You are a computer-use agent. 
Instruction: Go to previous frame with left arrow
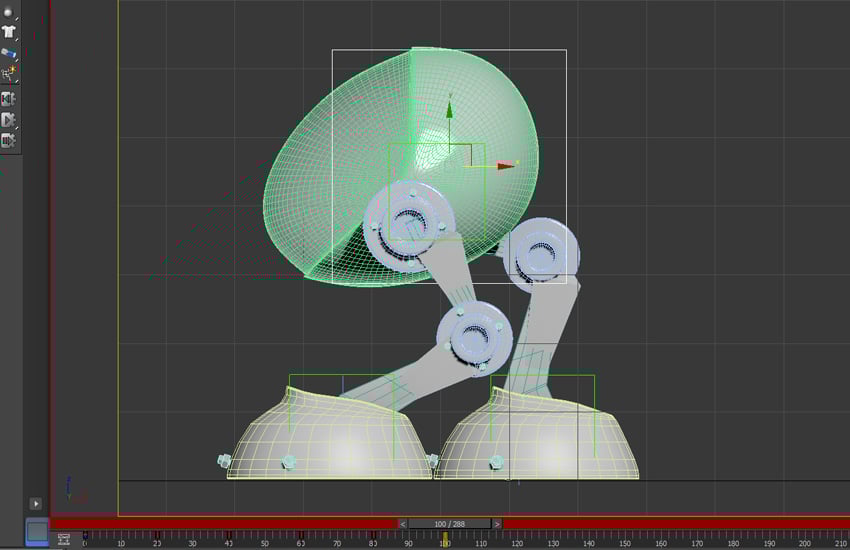(x=403, y=524)
